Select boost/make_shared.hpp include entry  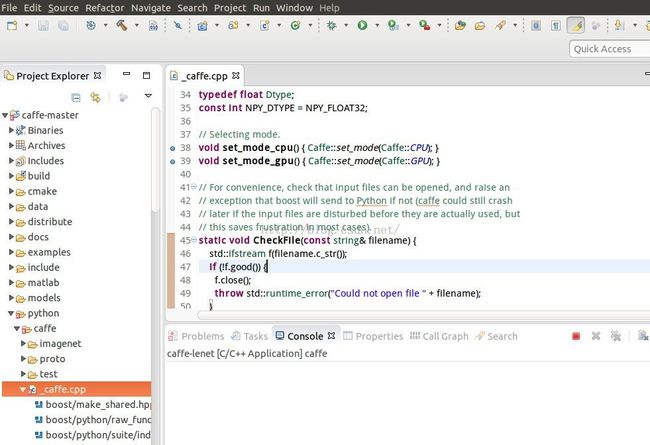(x=98, y=404)
